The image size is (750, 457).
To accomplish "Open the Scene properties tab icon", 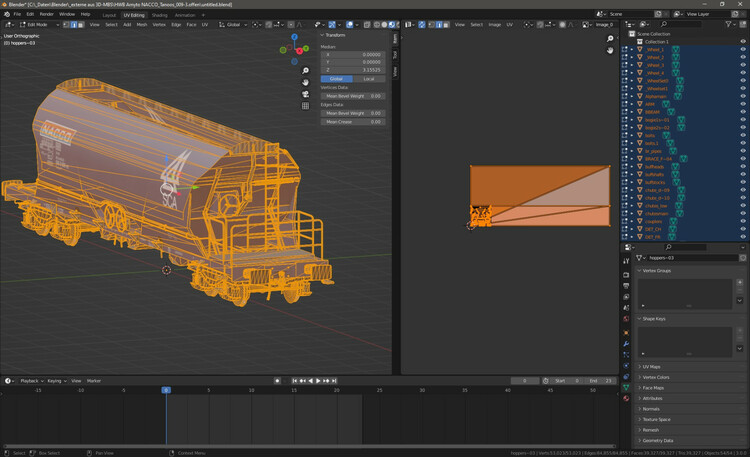I will click(626, 308).
